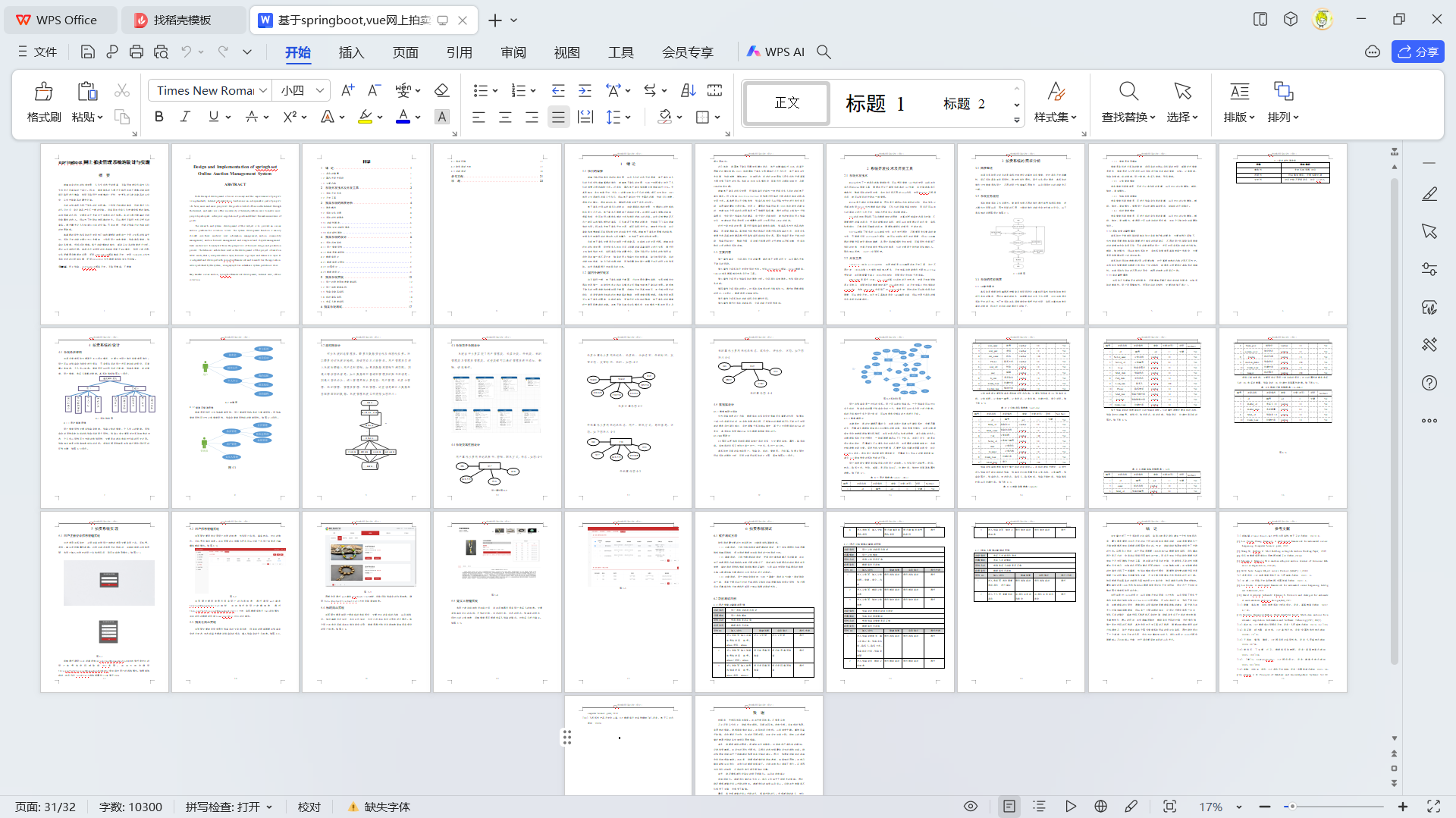Open the font size dropdown 小四

[x=320, y=90]
